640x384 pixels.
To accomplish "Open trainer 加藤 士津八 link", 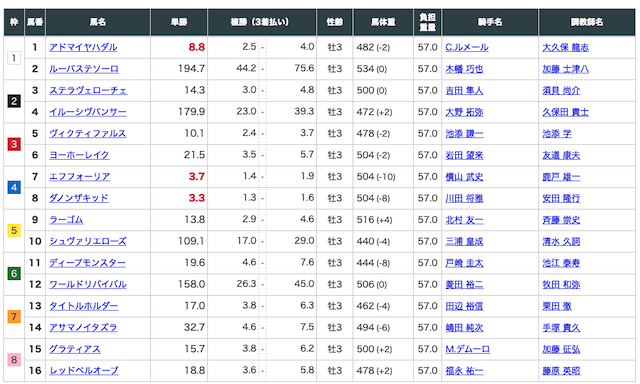I will coord(565,69).
